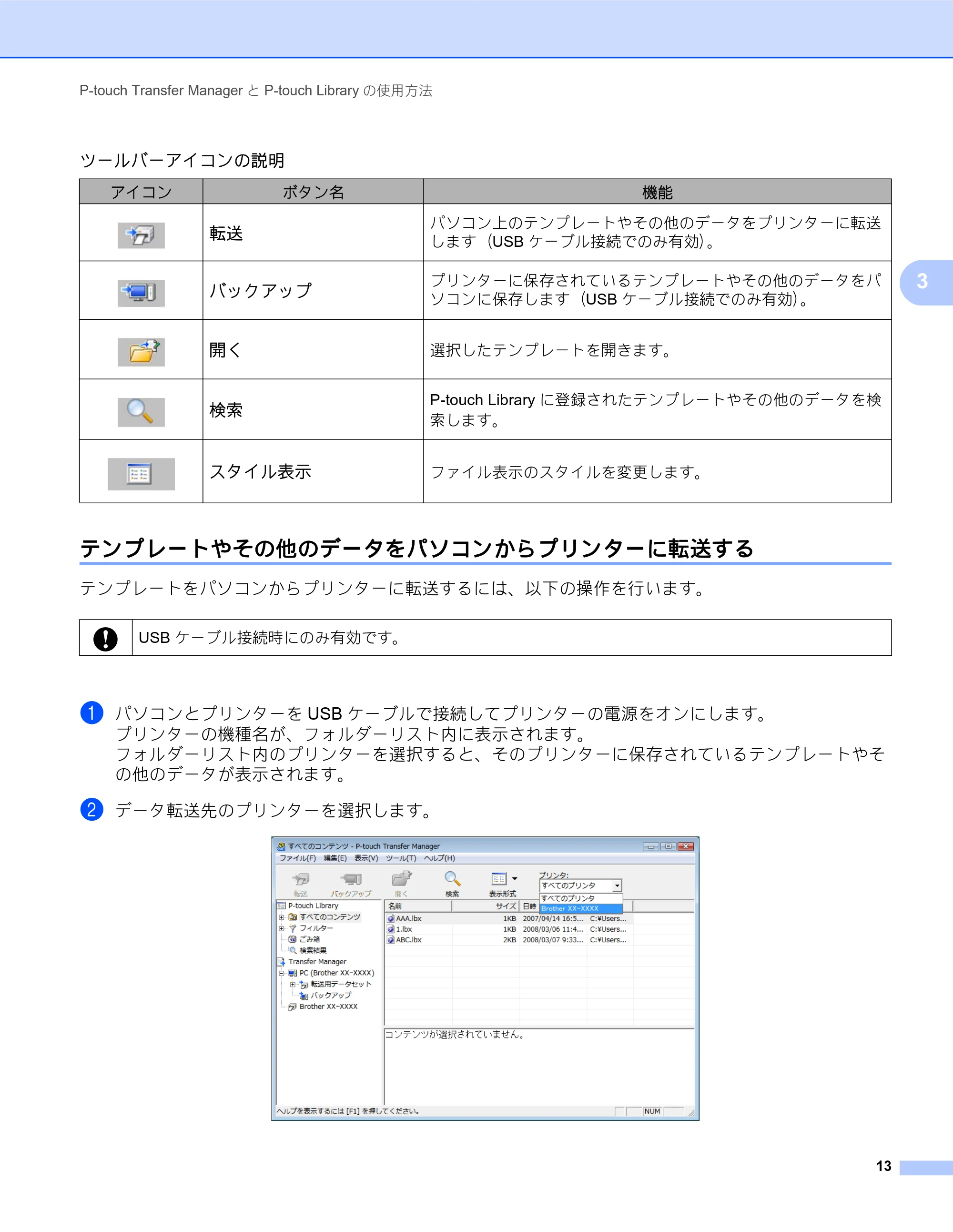This screenshot has width=953, height=1232.
Task: Open the プリンタ combo box arrow
Action: click(x=617, y=886)
